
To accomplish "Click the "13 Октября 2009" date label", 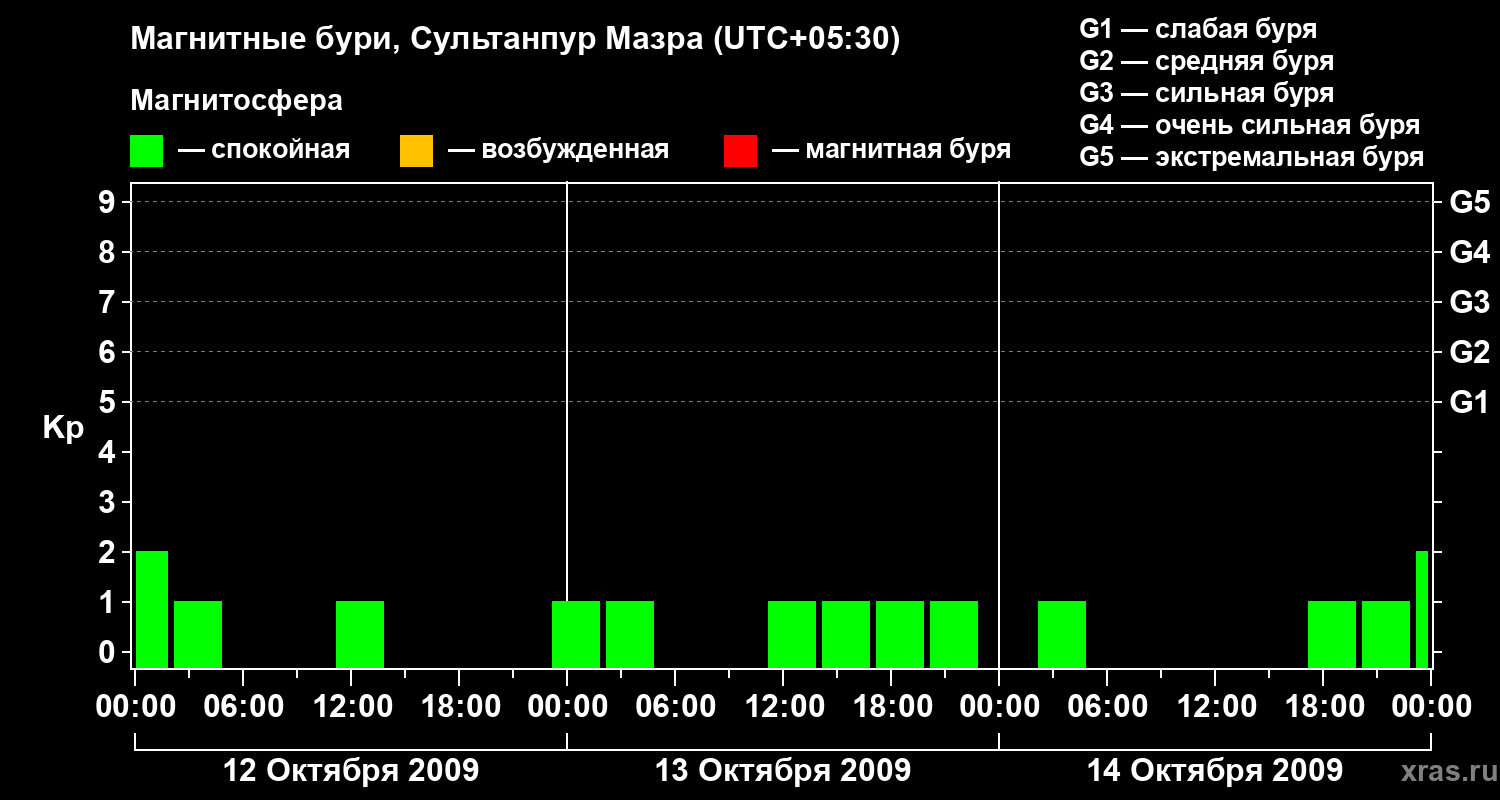I will (x=783, y=771).
